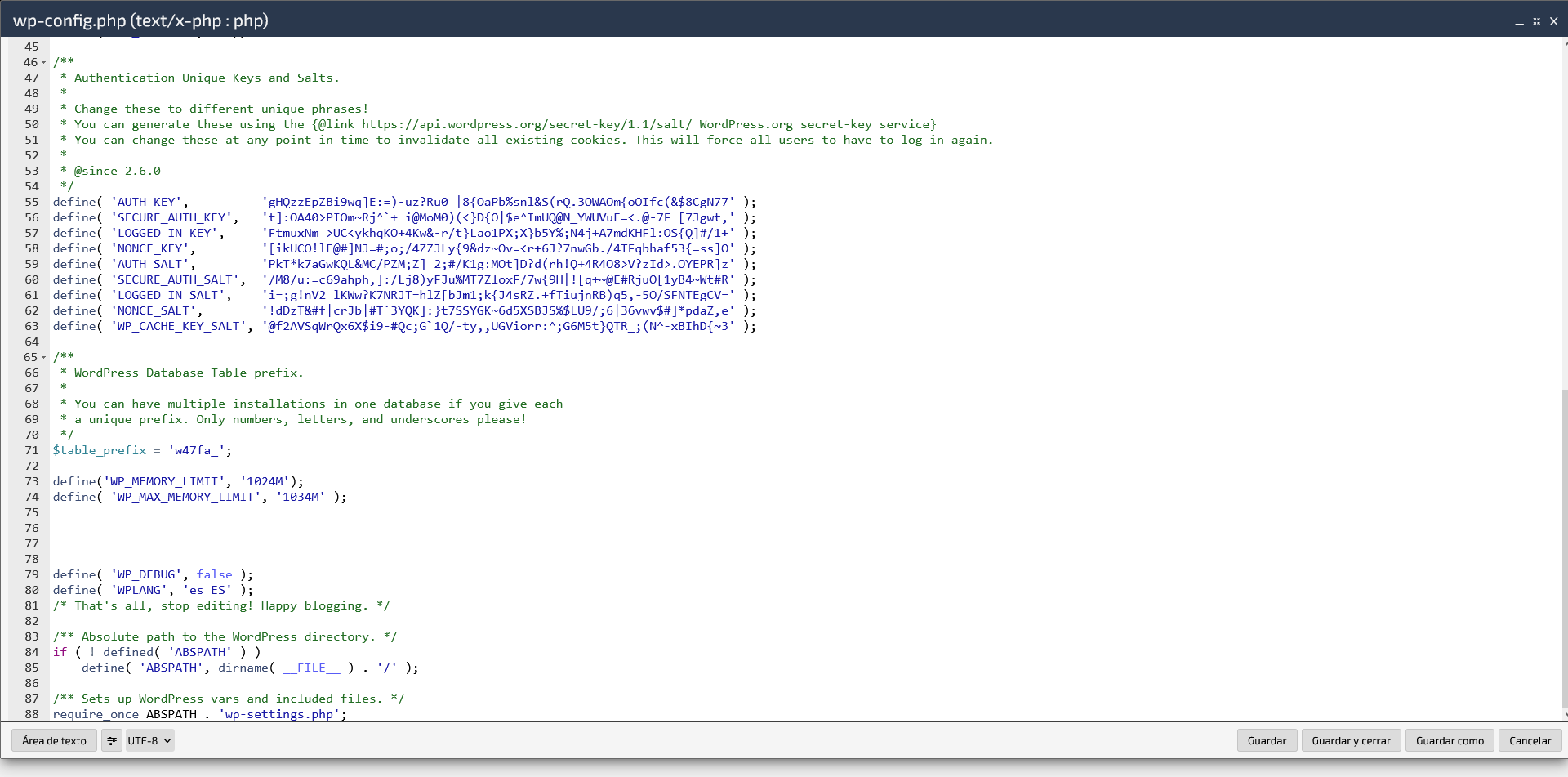This screenshot has height=777, width=1568.
Task: Toggle fullscreen for the editor window
Action: click(x=1536, y=21)
